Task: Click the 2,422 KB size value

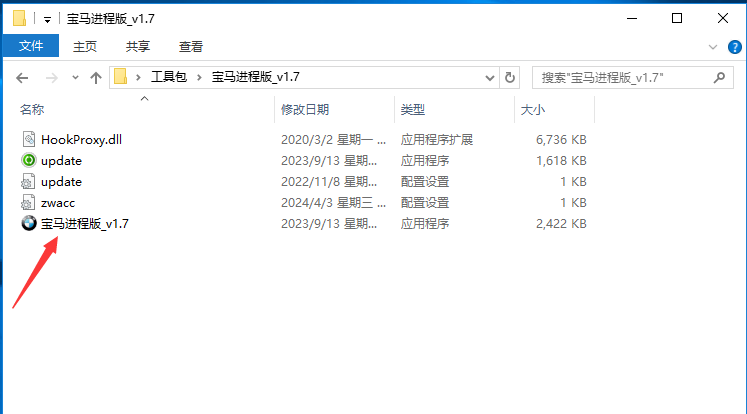Action: 561,223
